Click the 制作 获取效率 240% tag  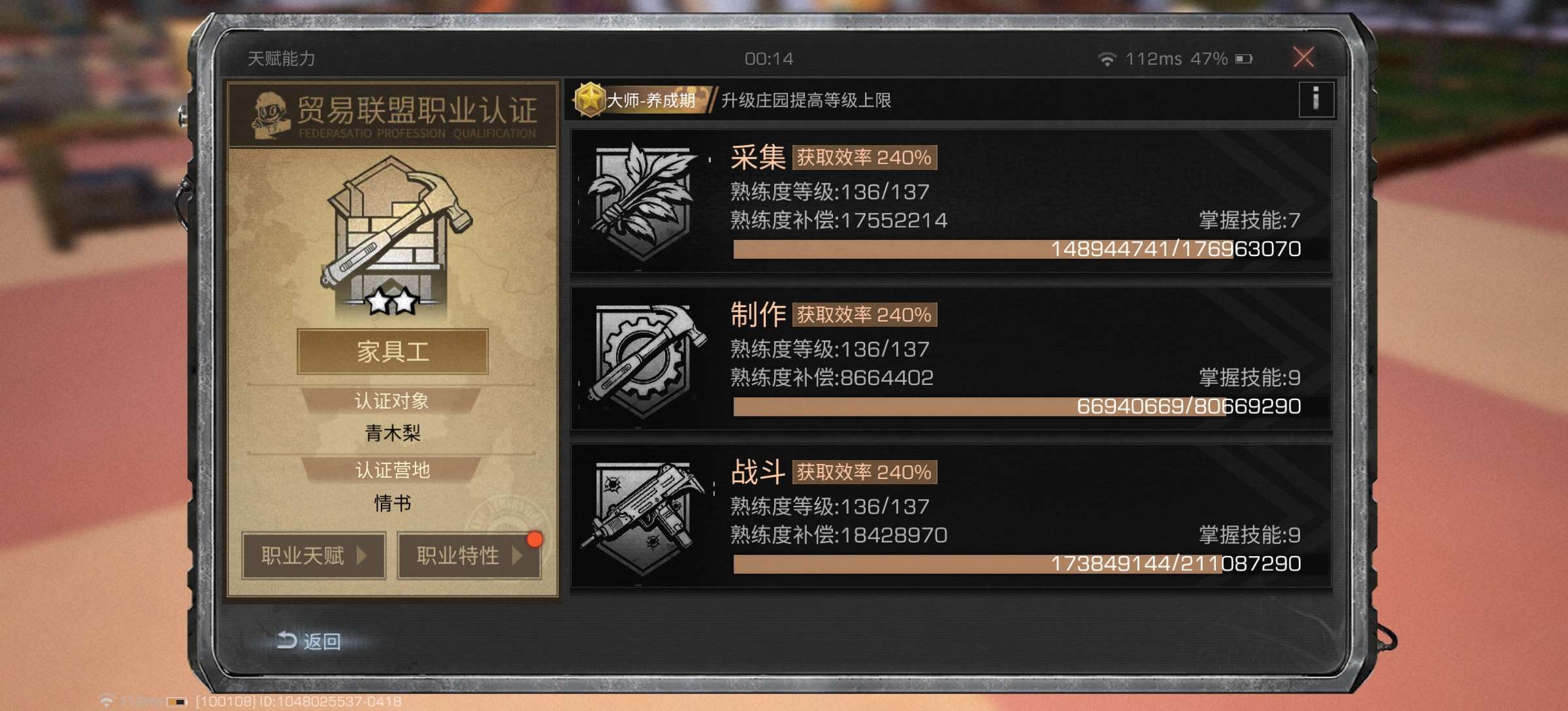[864, 315]
